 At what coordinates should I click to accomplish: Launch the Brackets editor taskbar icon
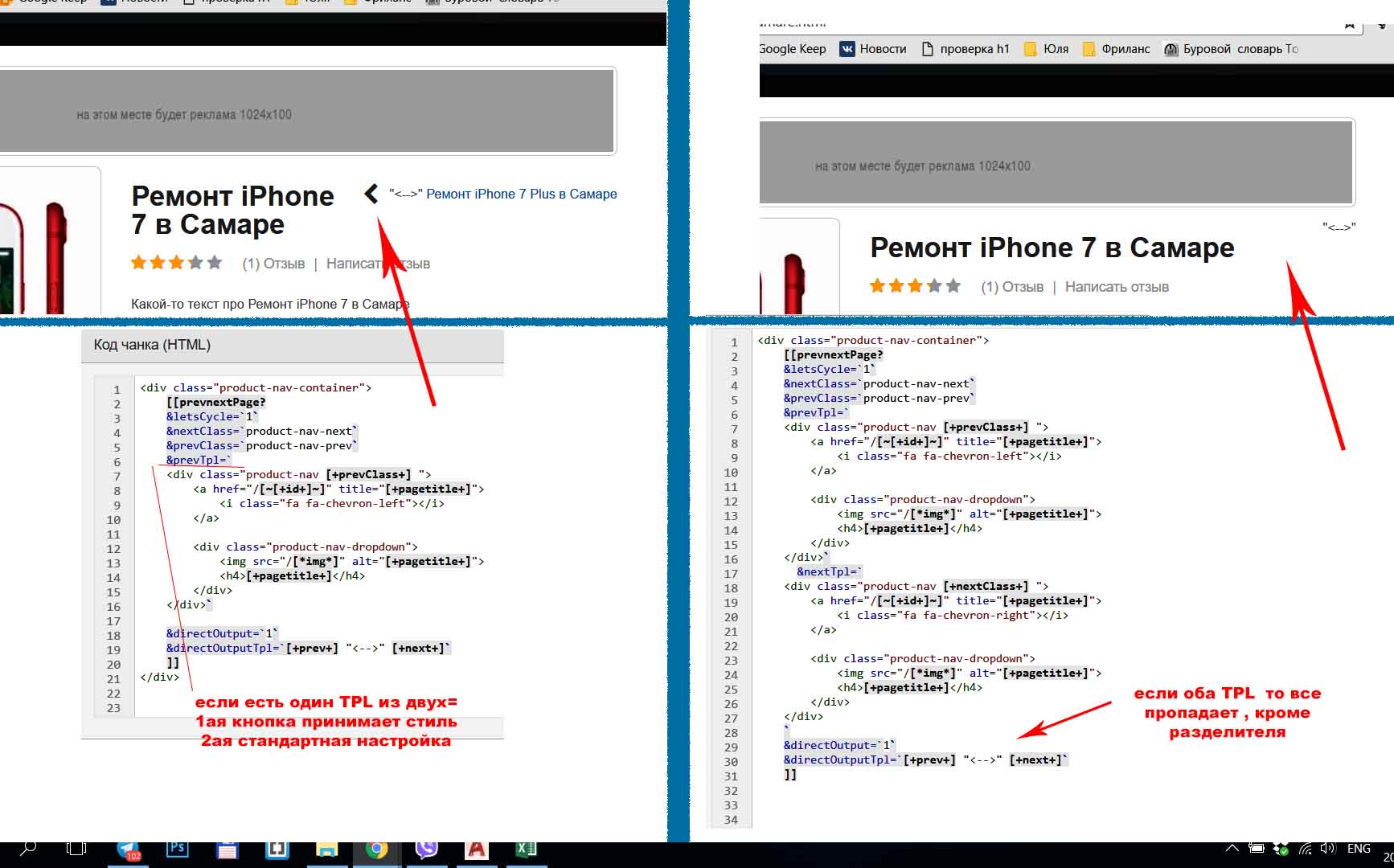pyautogui.click(x=277, y=850)
